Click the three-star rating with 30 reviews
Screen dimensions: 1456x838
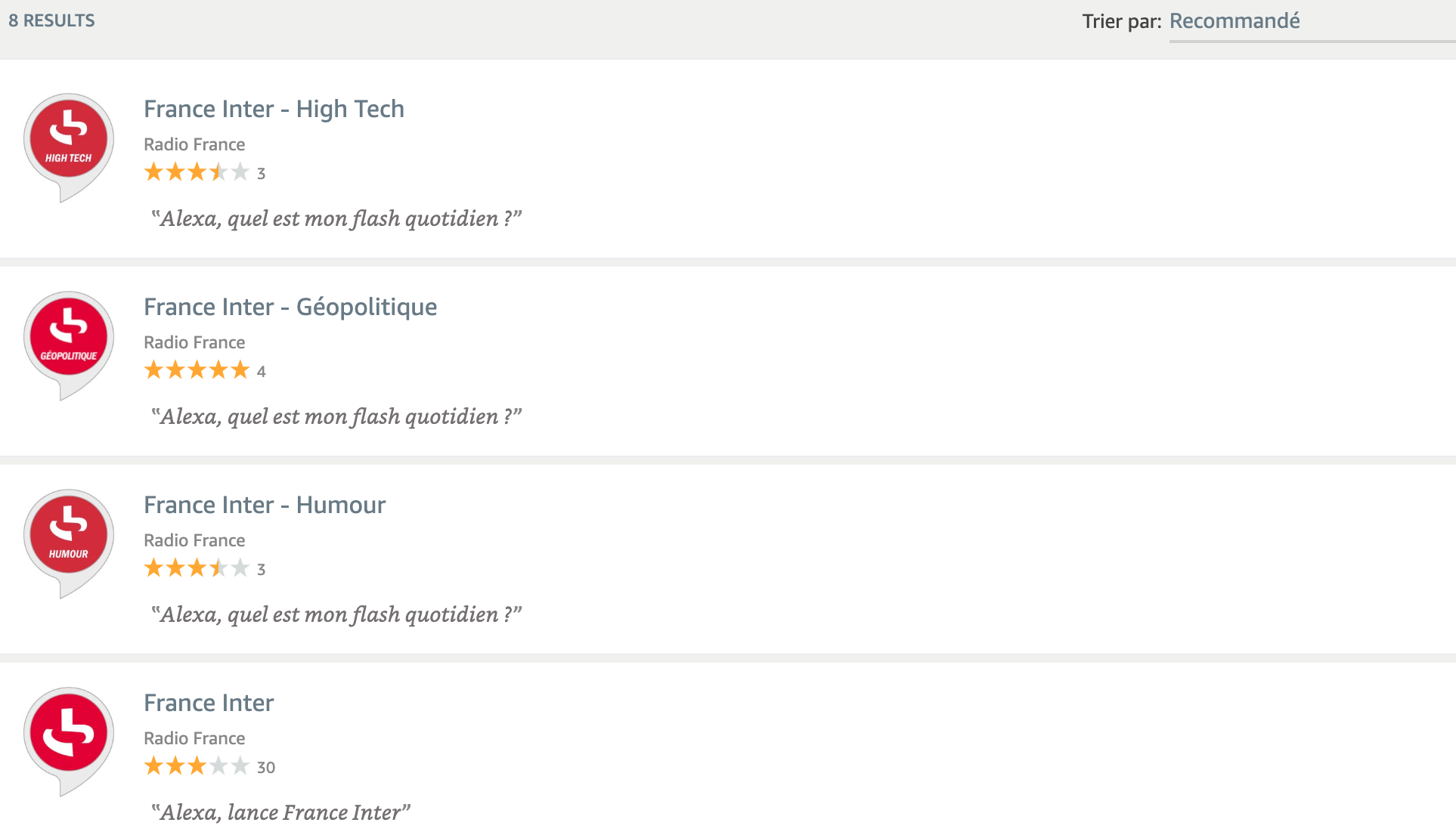click(x=197, y=766)
